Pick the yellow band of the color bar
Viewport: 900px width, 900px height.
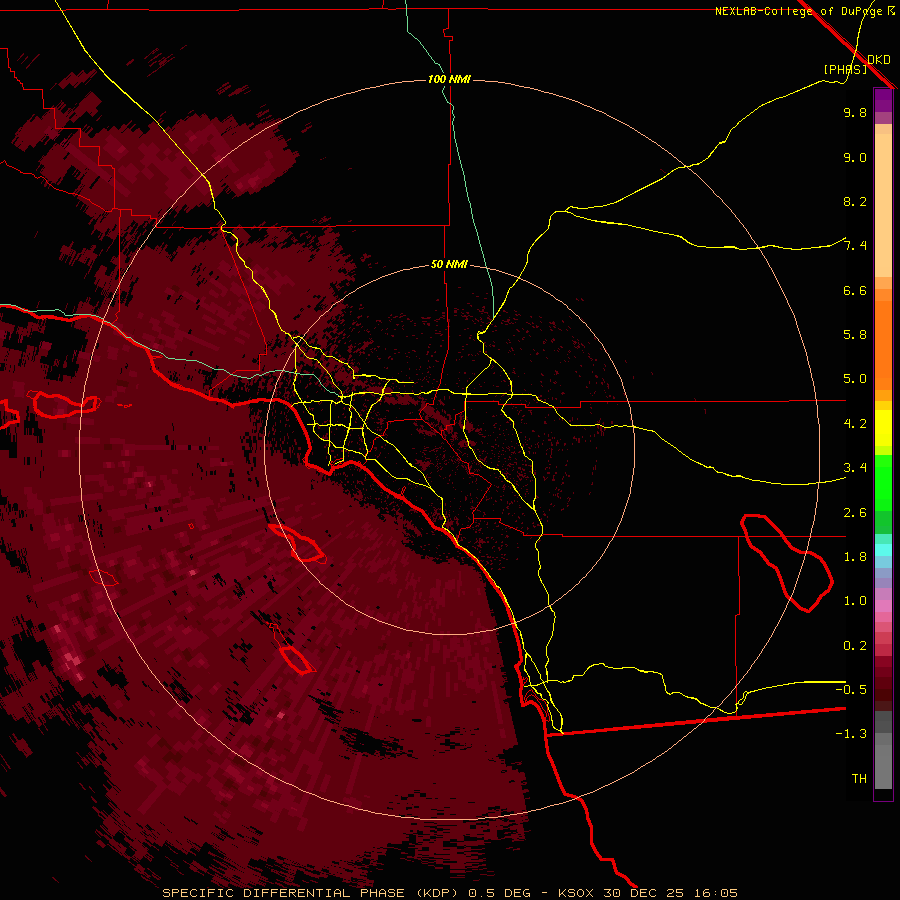(883, 428)
